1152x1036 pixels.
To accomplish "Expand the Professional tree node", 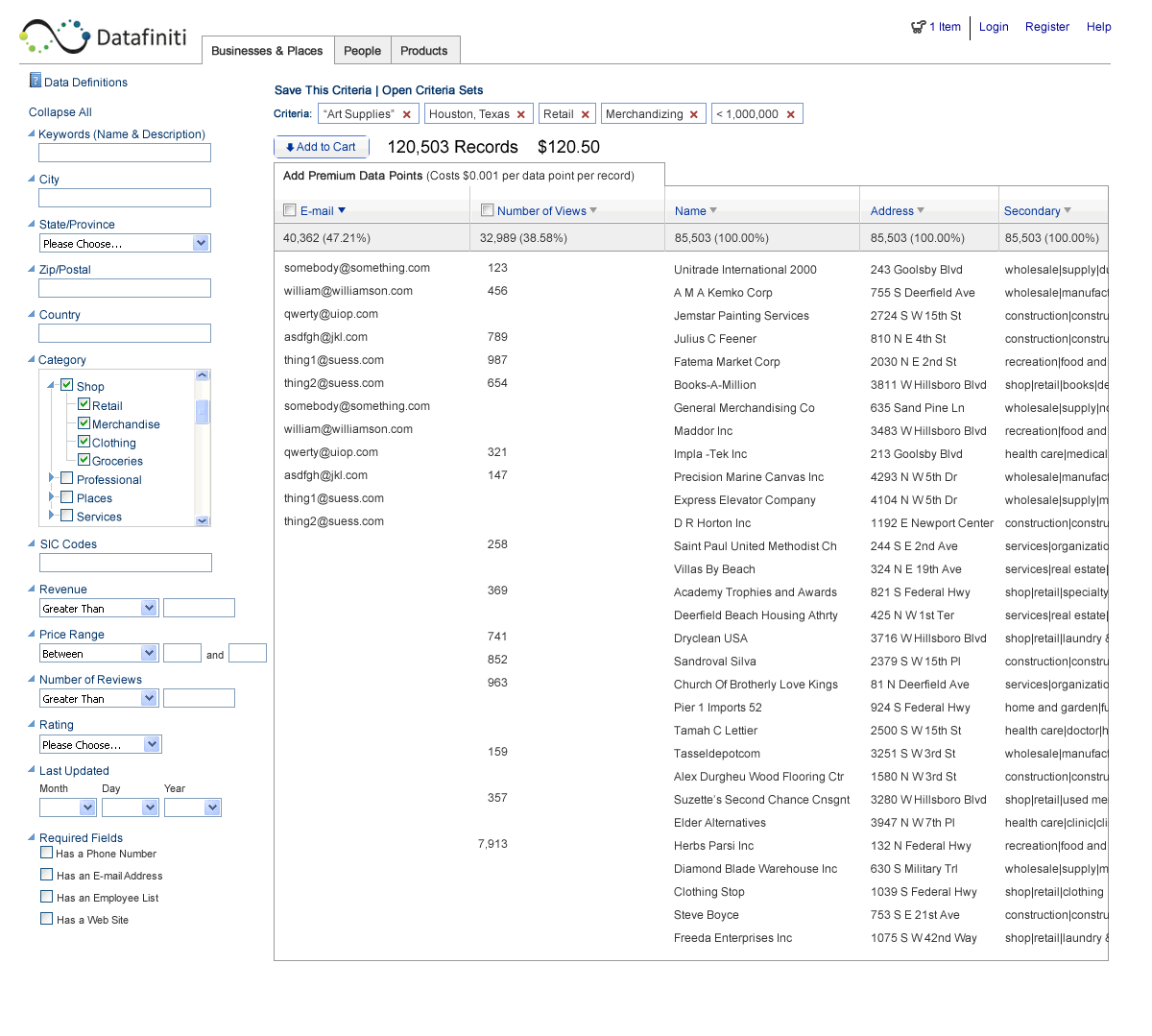I will [x=51, y=477].
